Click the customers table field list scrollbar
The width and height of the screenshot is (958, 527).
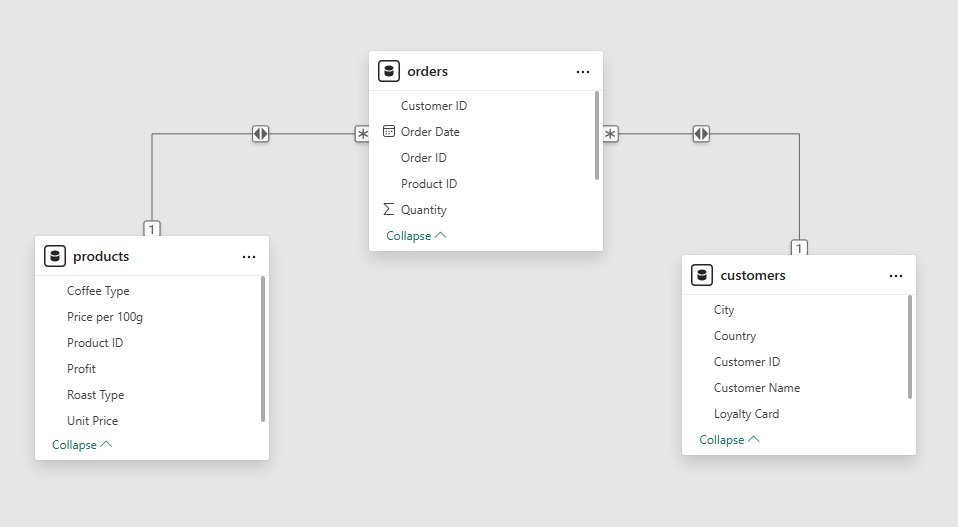tap(910, 347)
